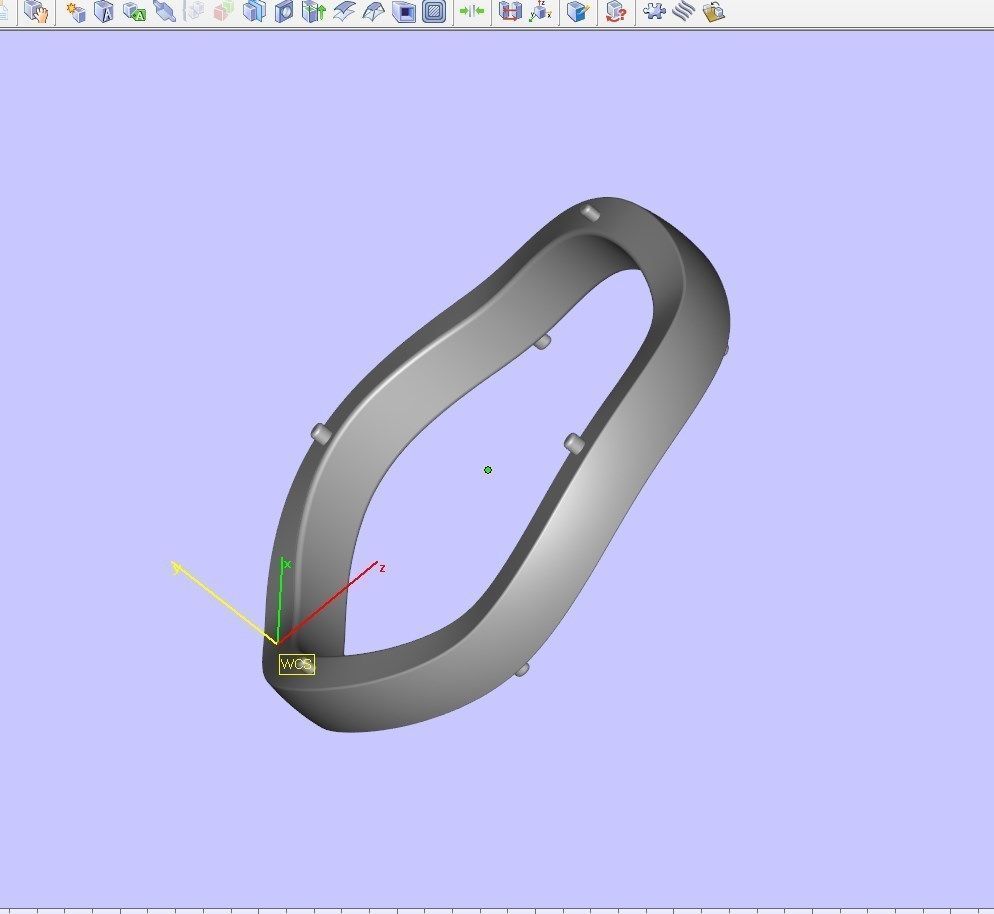The image size is (994, 914).
Task: Click the wavy stacked layers icon
Action: pyautogui.click(x=683, y=11)
